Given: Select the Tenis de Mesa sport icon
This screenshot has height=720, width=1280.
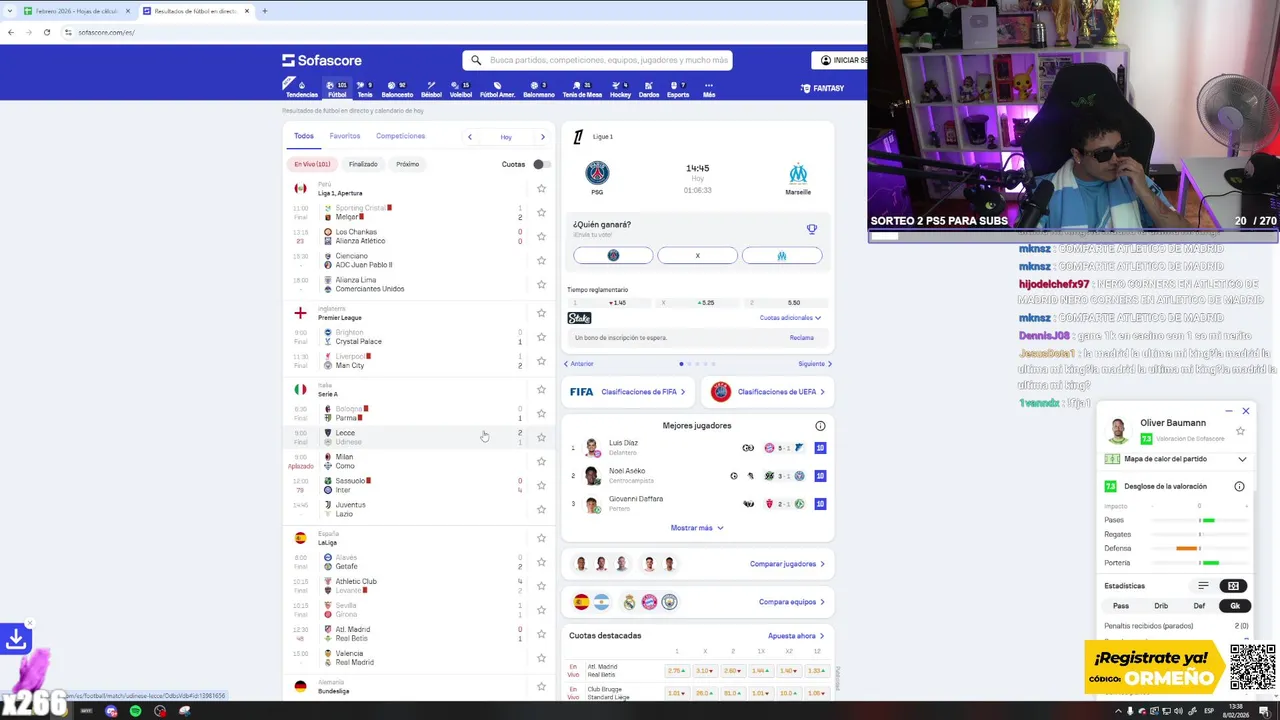Looking at the screenshot, I should [582, 89].
